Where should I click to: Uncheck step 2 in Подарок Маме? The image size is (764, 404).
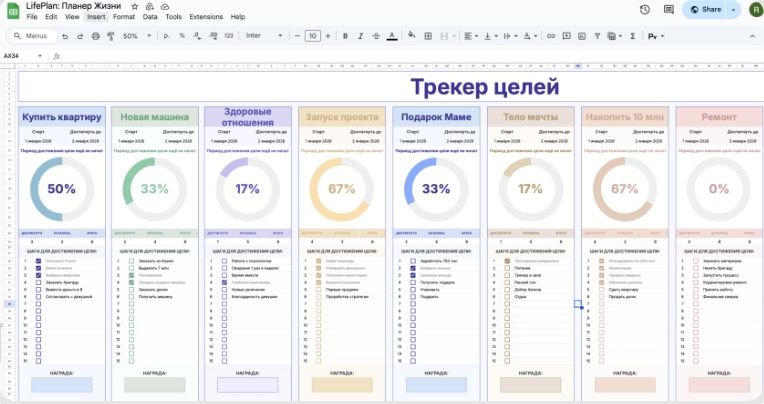click(413, 268)
